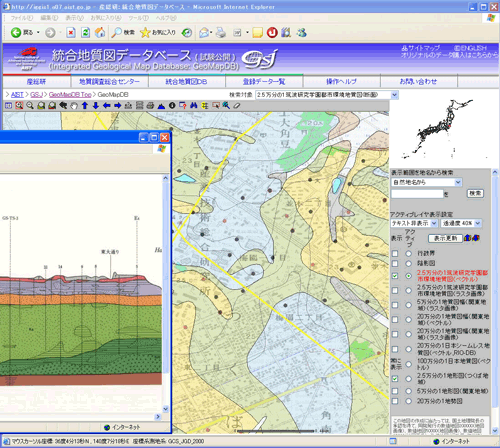Switch to the 統合地質図DB tab
Screen dimensions: 500x448
(186, 81)
